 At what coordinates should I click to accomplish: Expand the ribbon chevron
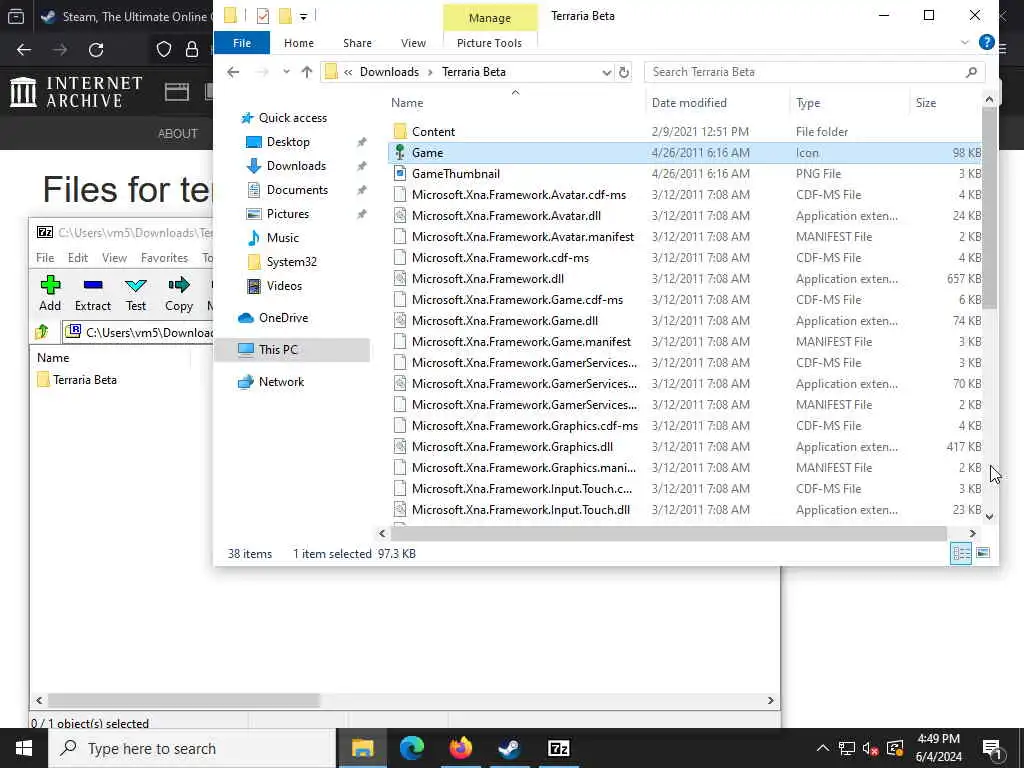pyautogui.click(x=965, y=42)
